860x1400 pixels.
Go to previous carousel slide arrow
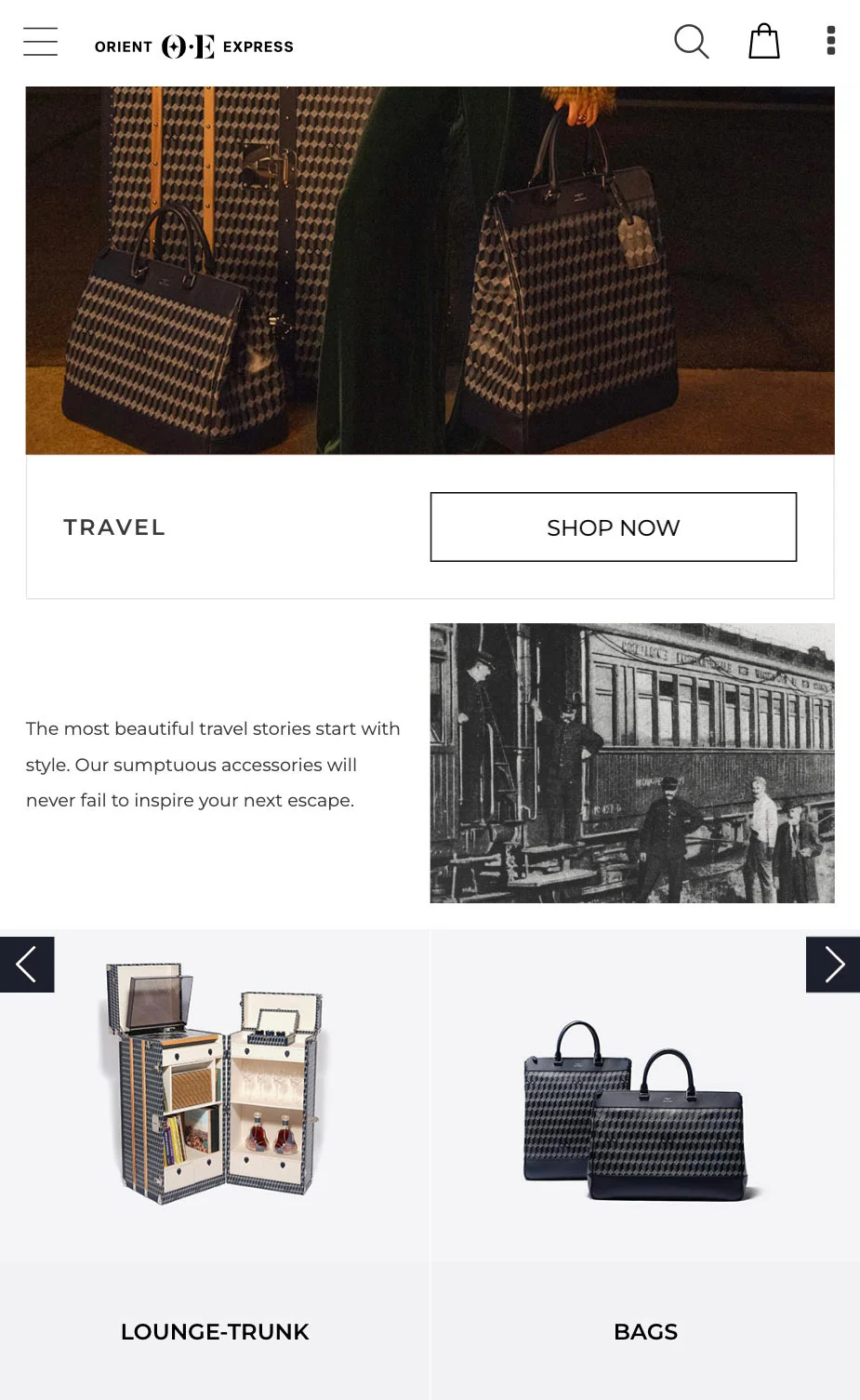(x=27, y=965)
